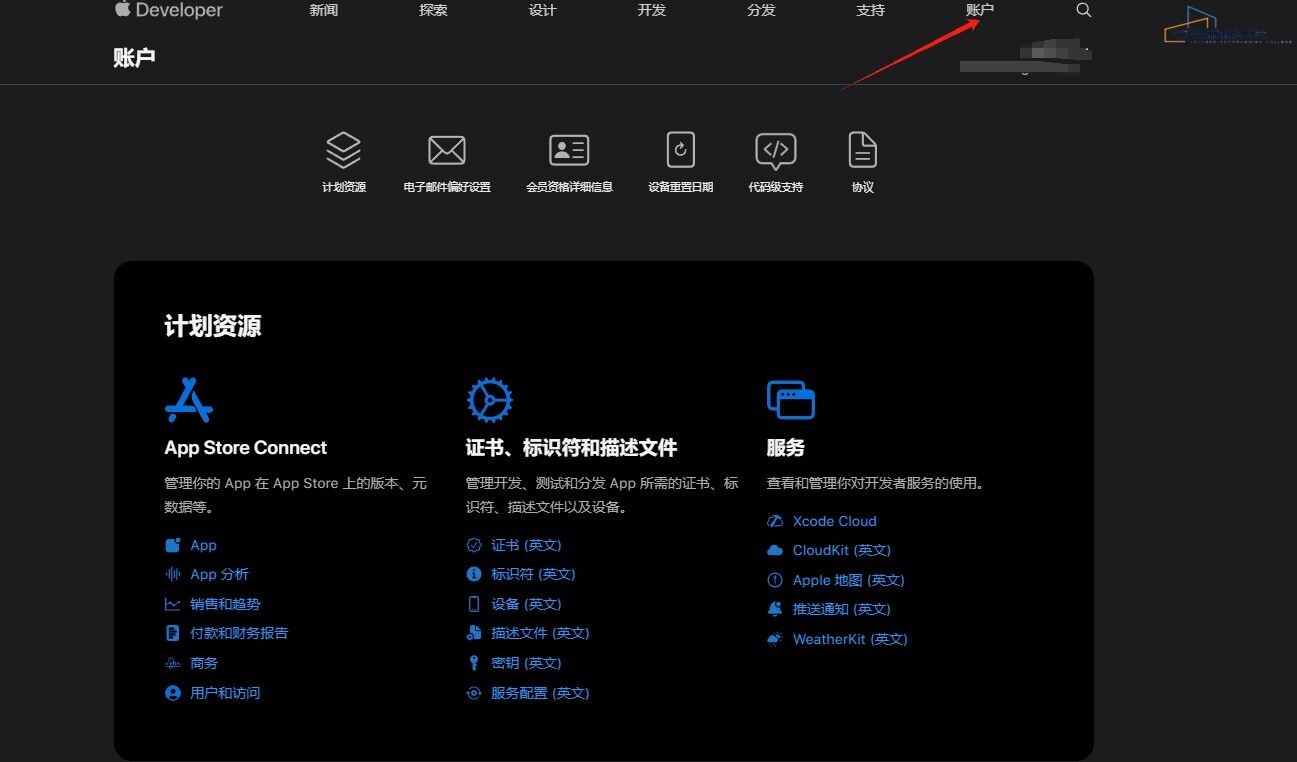
Task: Open the search magnifier icon
Action: pos(1083,10)
